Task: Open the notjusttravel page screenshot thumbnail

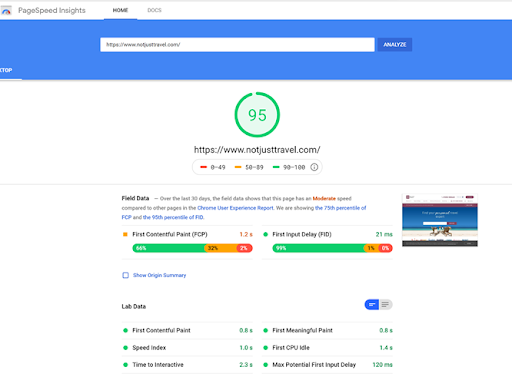Action: [440, 220]
